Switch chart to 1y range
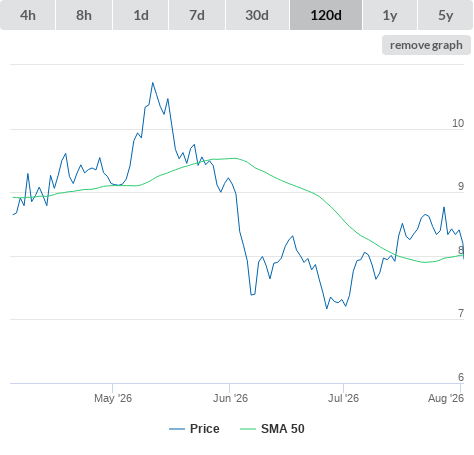Viewport: 474px width, 455px height. (x=390, y=15)
